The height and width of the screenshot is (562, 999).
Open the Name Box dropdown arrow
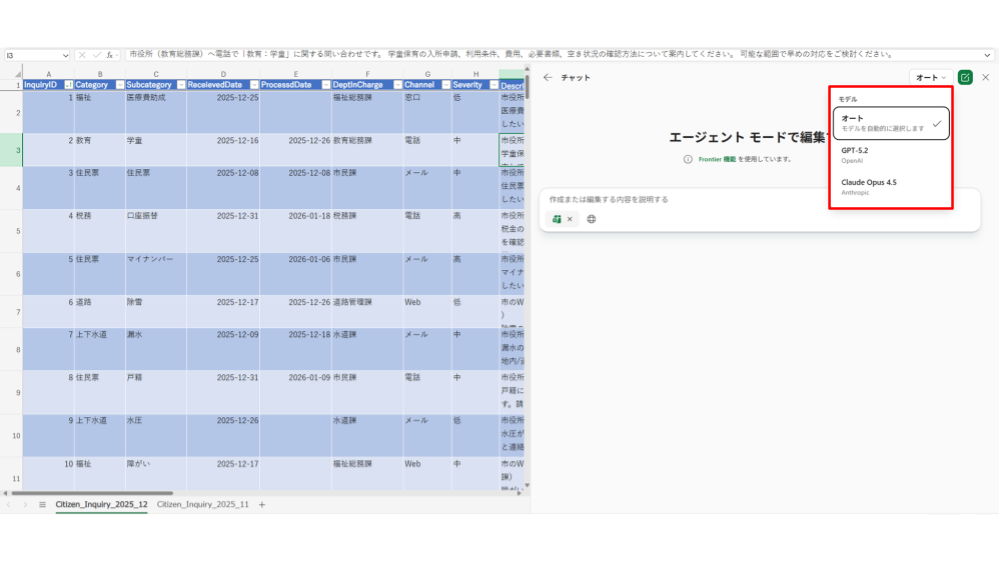click(65, 55)
